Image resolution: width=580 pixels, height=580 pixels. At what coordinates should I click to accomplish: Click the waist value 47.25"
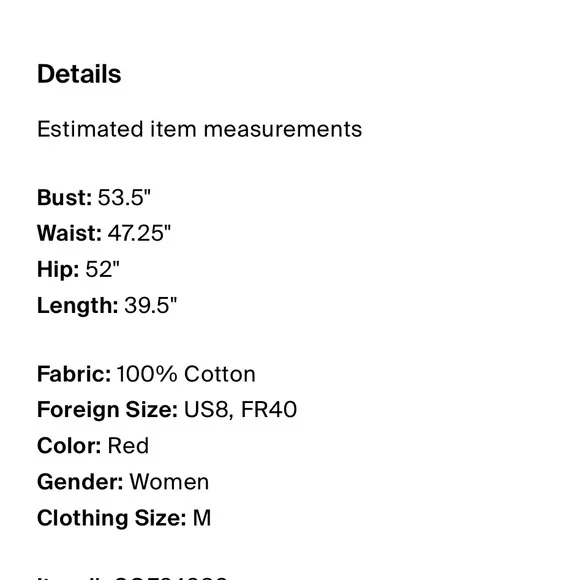point(139,233)
